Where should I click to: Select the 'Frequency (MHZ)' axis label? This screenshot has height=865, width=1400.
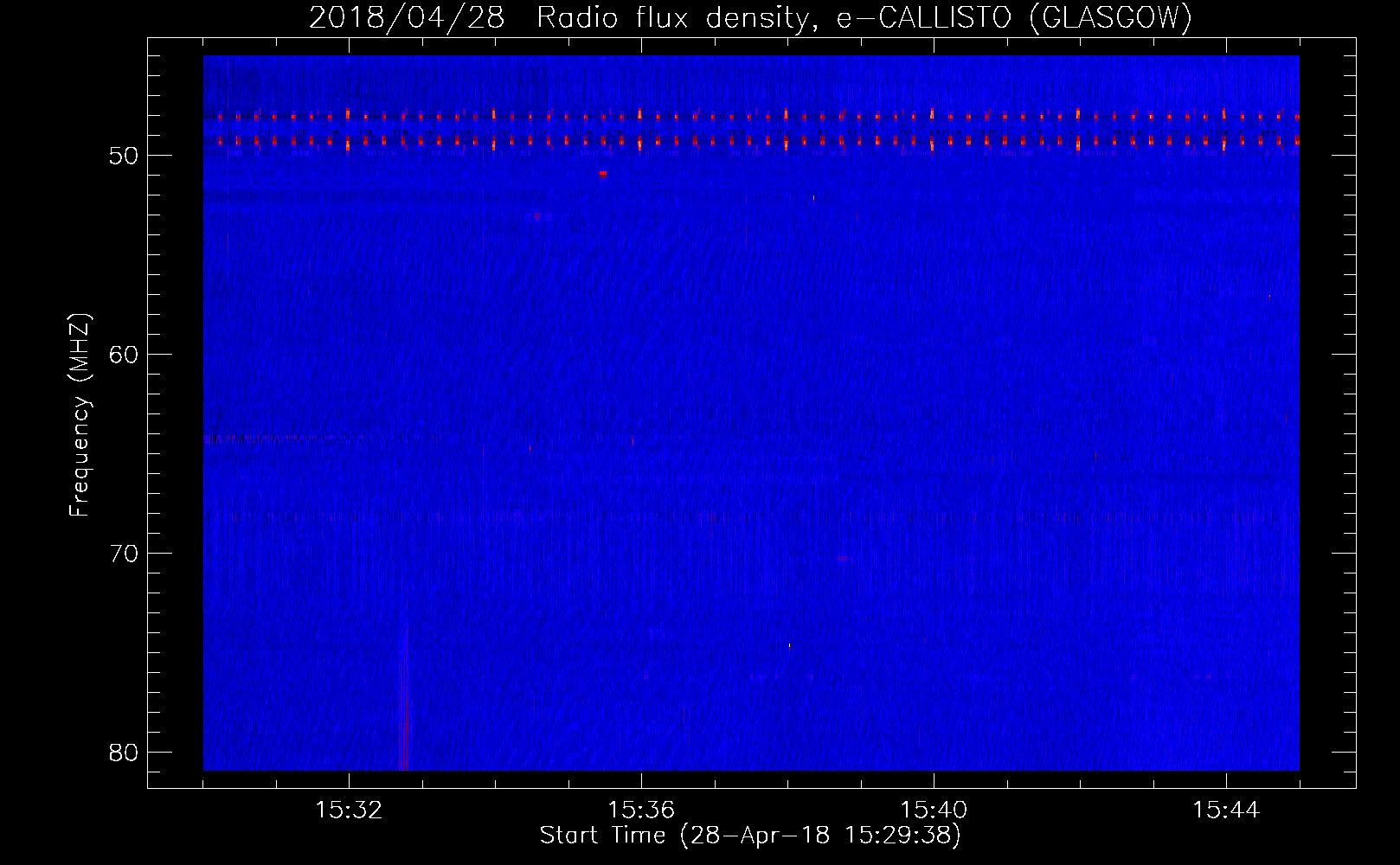click(x=79, y=415)
